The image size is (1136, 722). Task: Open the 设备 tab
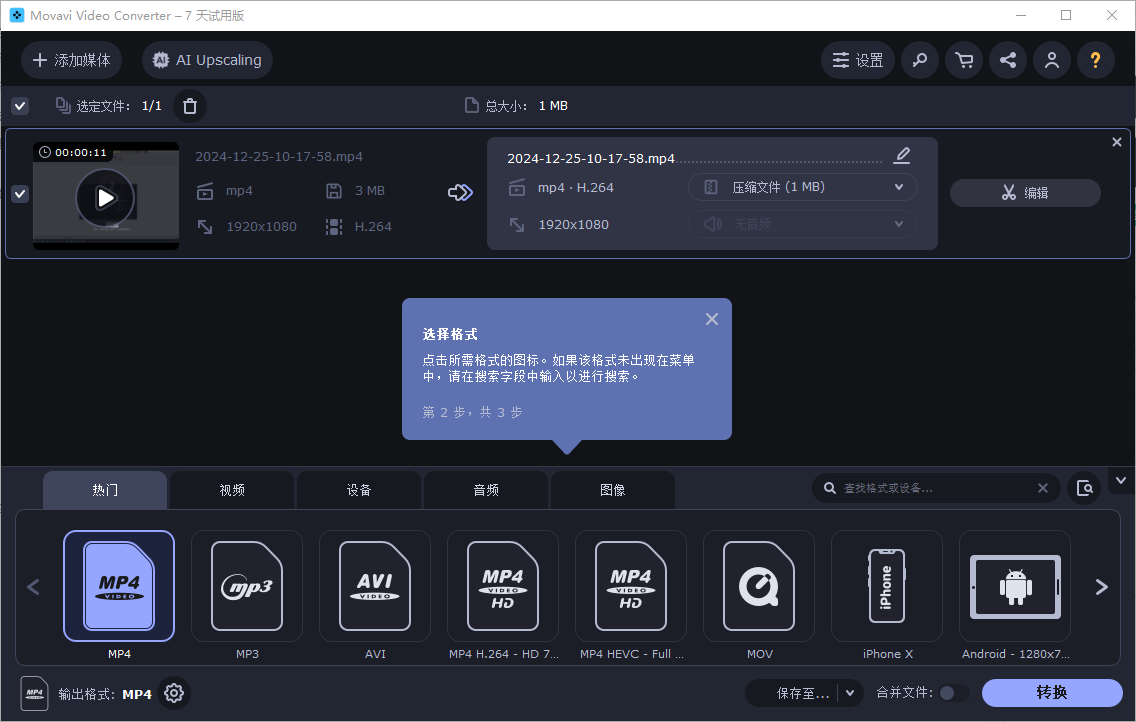coord(358,490)
